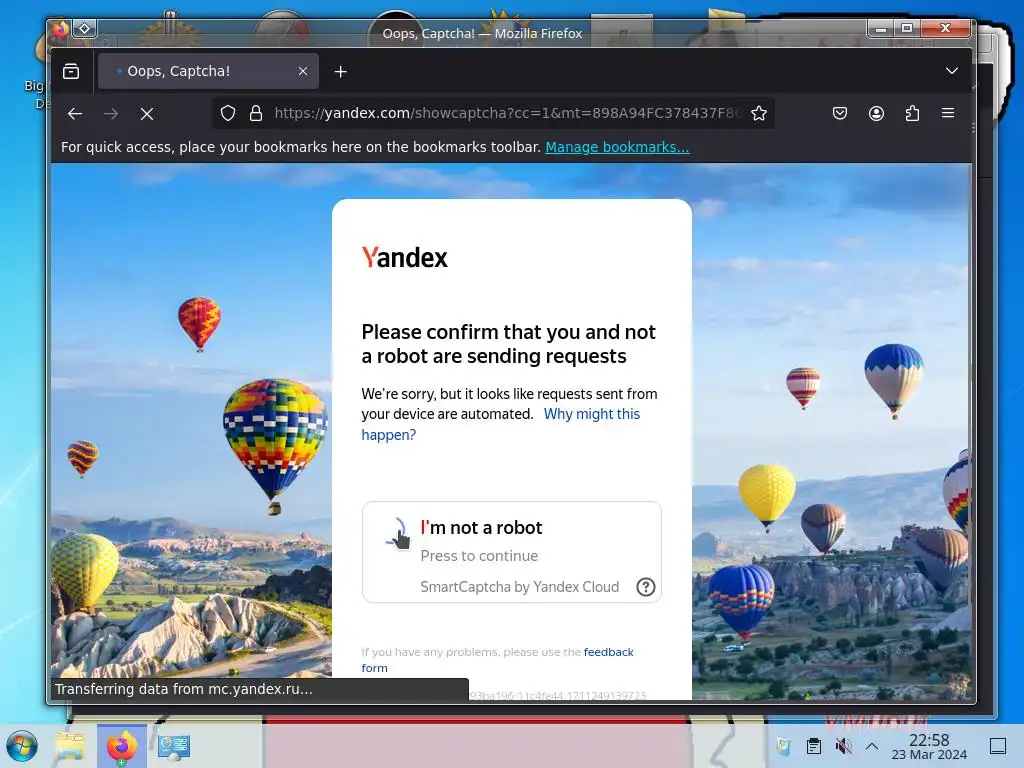Open SmartCaptcha help question mark
The width and height of the screenshot is (1024, 768).
tap(645, 587)
